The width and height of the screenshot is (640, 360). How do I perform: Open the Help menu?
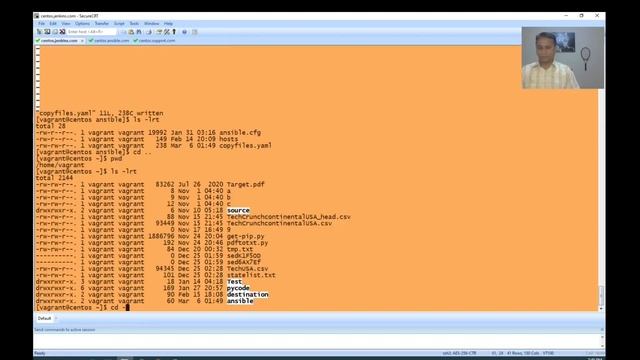click(168, 24)
